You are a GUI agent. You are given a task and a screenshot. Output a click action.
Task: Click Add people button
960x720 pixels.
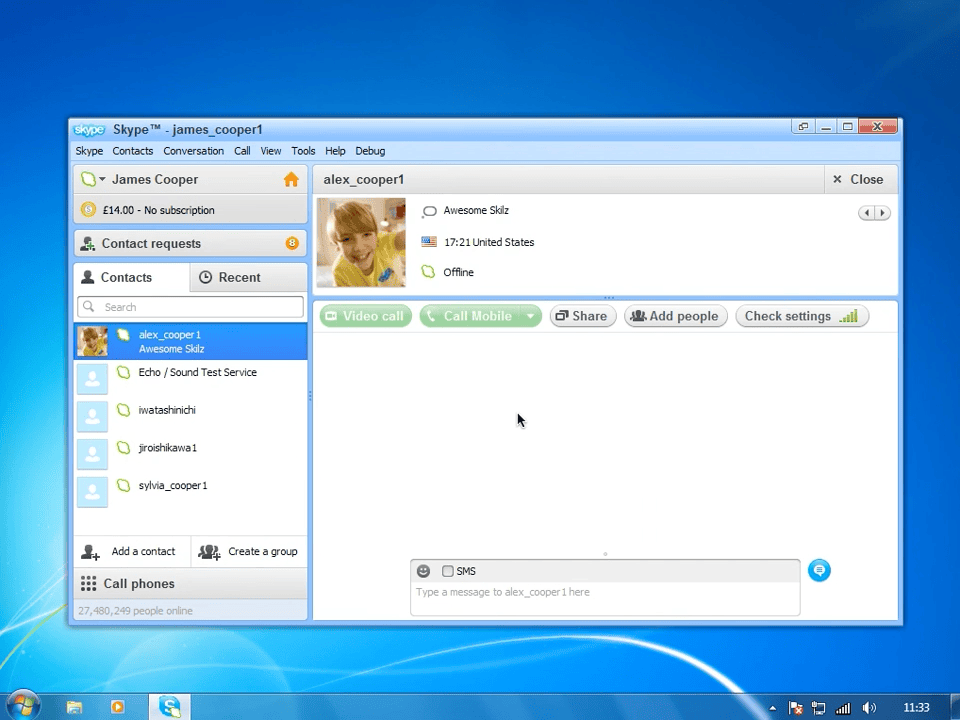click(675, 316)
